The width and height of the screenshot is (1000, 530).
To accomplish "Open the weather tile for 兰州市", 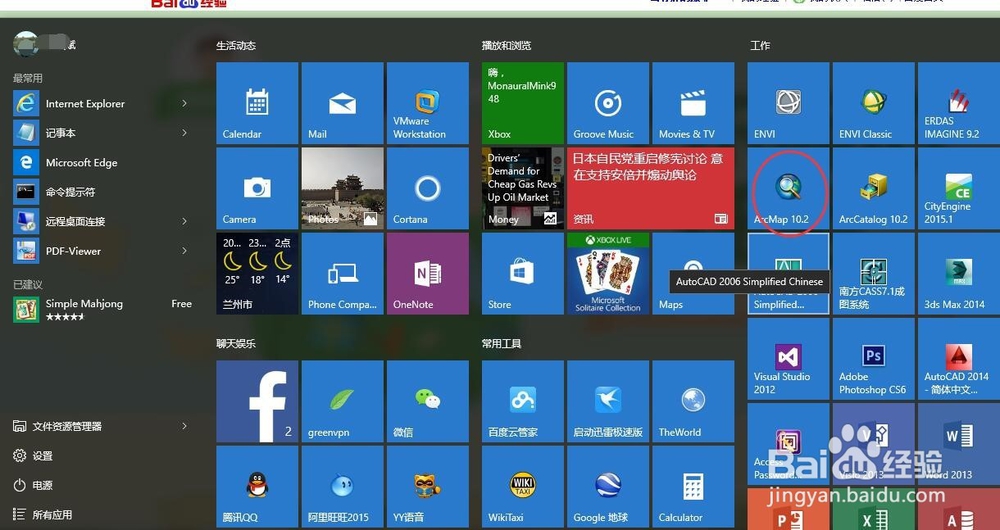I will (x=257, y=274).
